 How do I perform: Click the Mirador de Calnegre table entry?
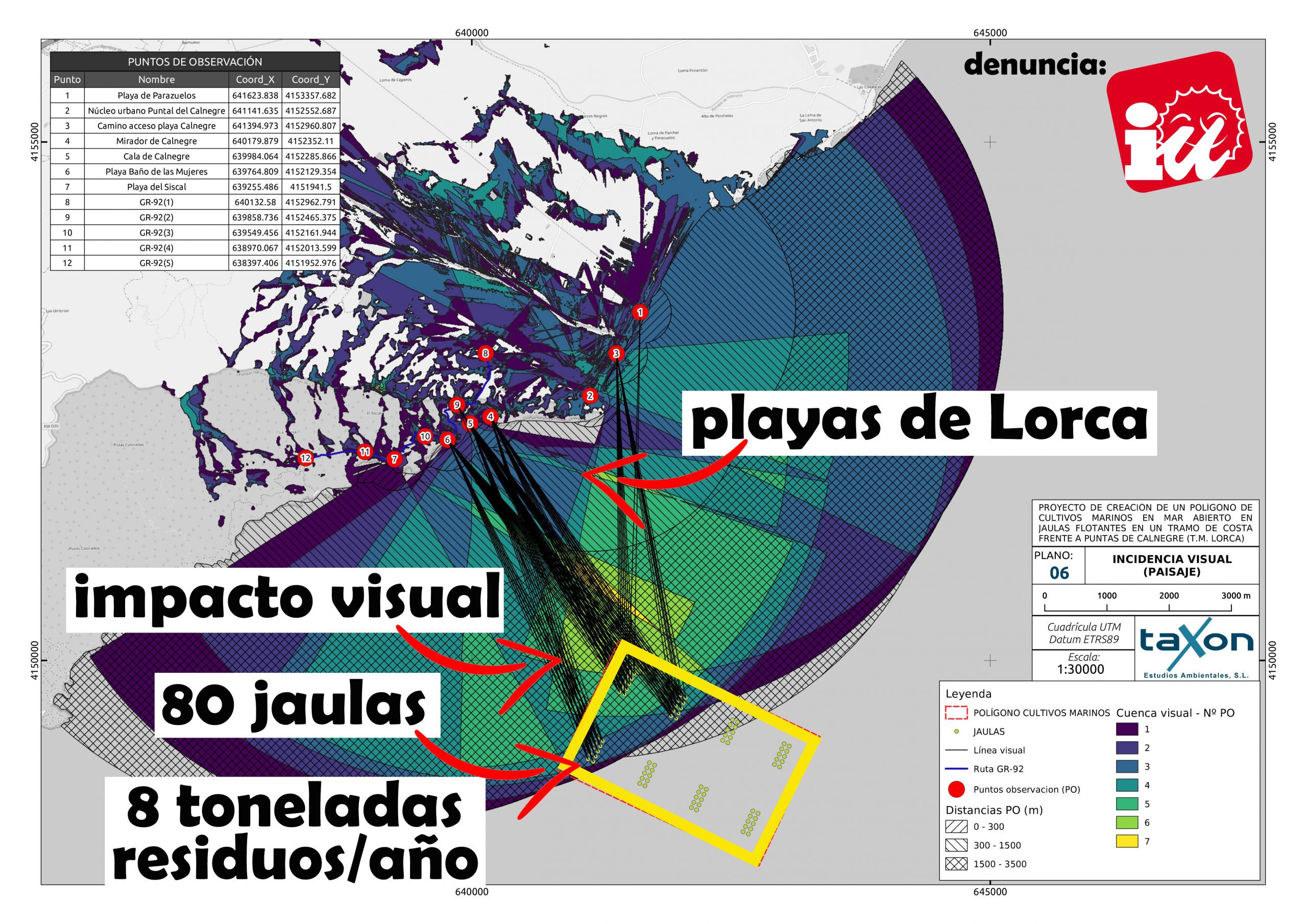click(x=156, y=141)
